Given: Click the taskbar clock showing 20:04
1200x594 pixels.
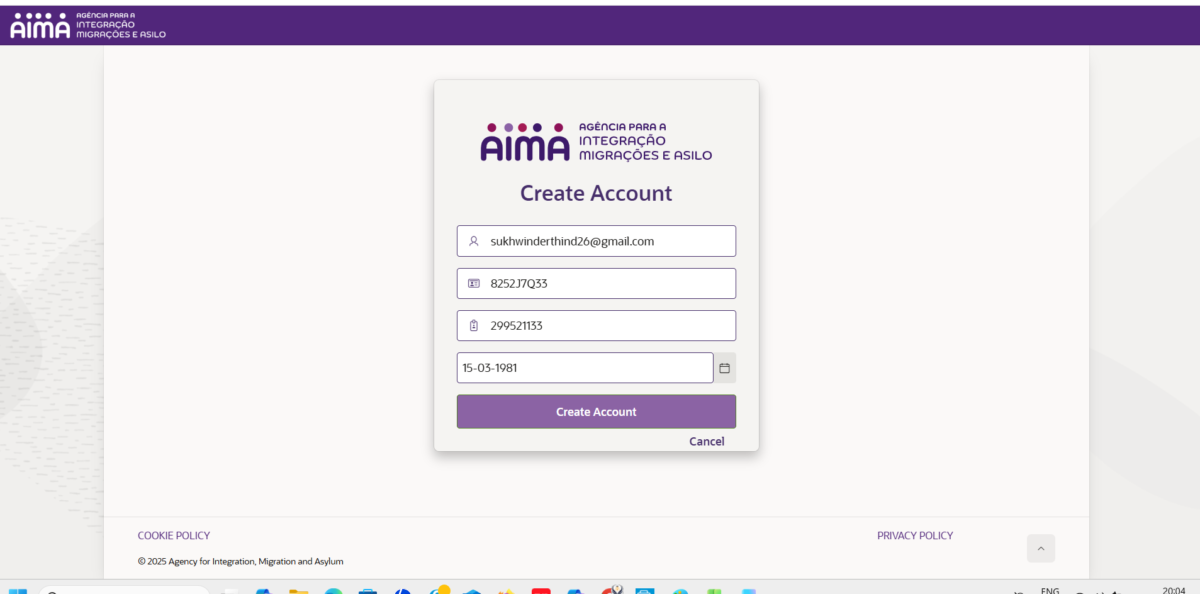Looking at the screenshot, I should tap(1174, 590).
